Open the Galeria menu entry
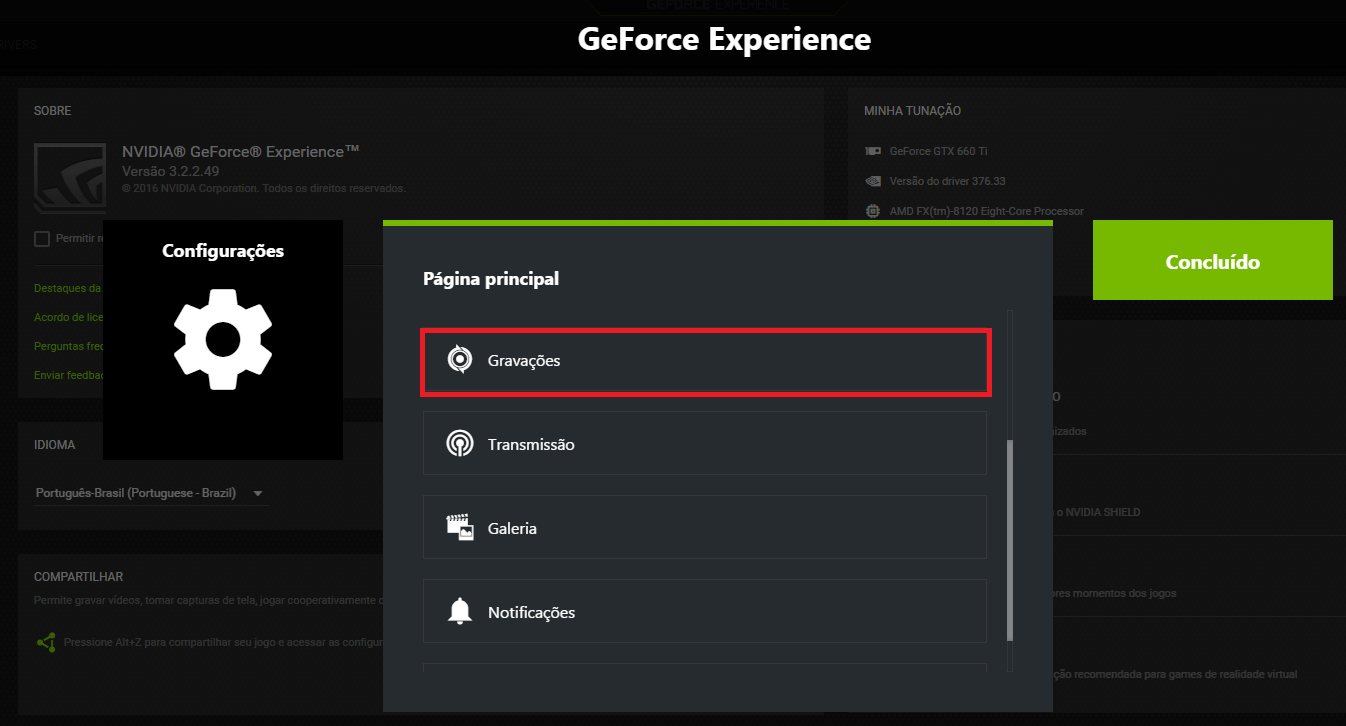This screenshot has width=1346, height=726. (x=705, y=528)
